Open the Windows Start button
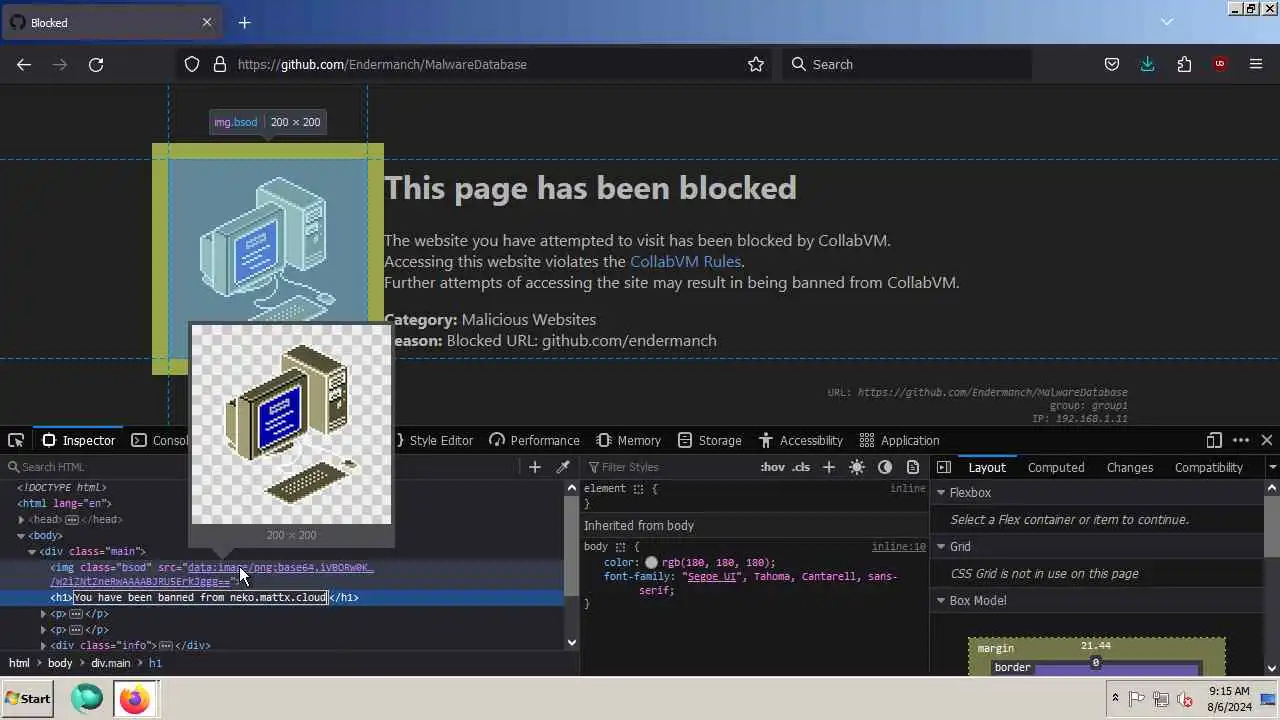The height and width of the screenshot is (720, 1280). click(x=28, y=698)
